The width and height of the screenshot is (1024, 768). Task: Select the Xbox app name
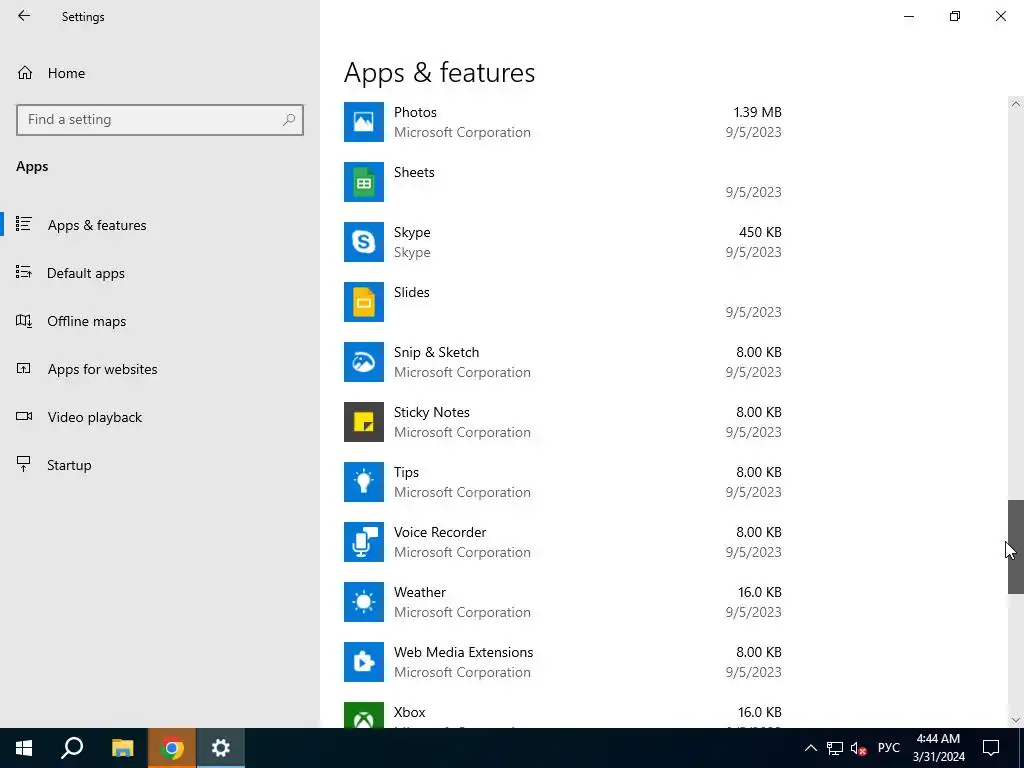409,712
